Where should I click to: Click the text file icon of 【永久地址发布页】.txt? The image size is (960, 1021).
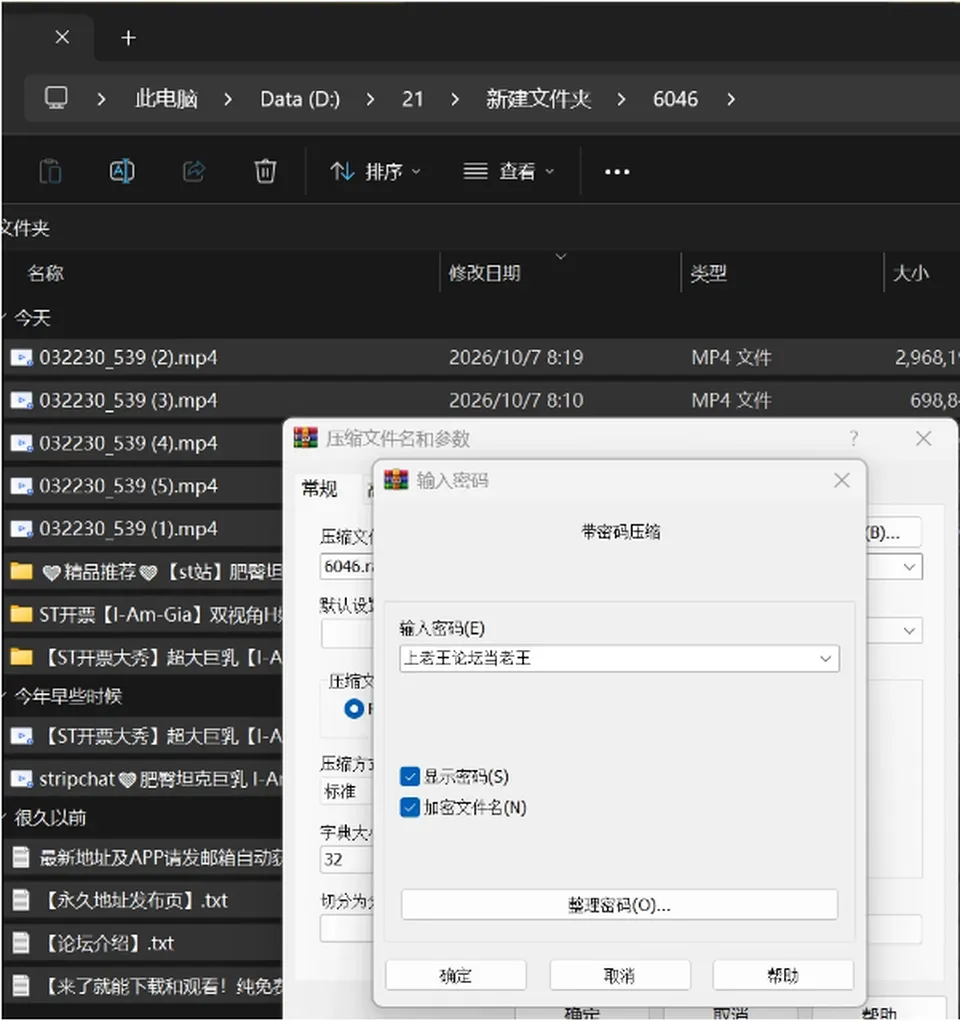pos(21,900)
